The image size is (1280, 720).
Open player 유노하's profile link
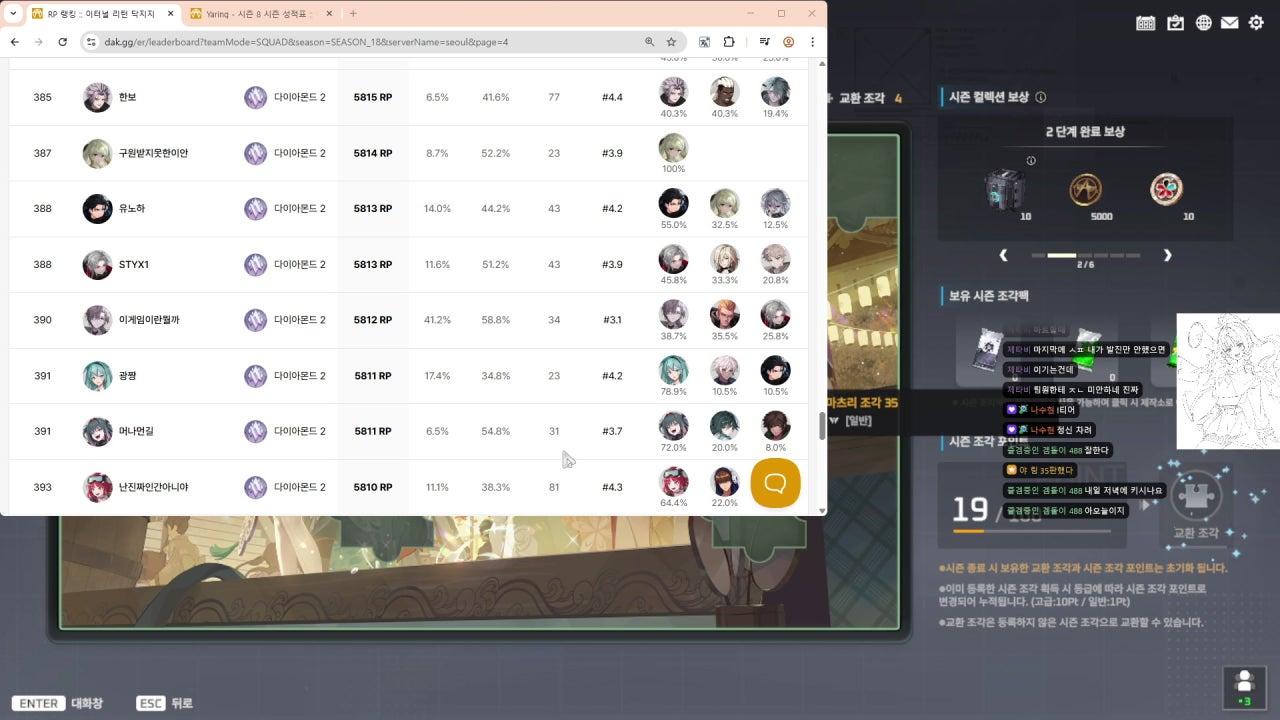click(132, 209)
